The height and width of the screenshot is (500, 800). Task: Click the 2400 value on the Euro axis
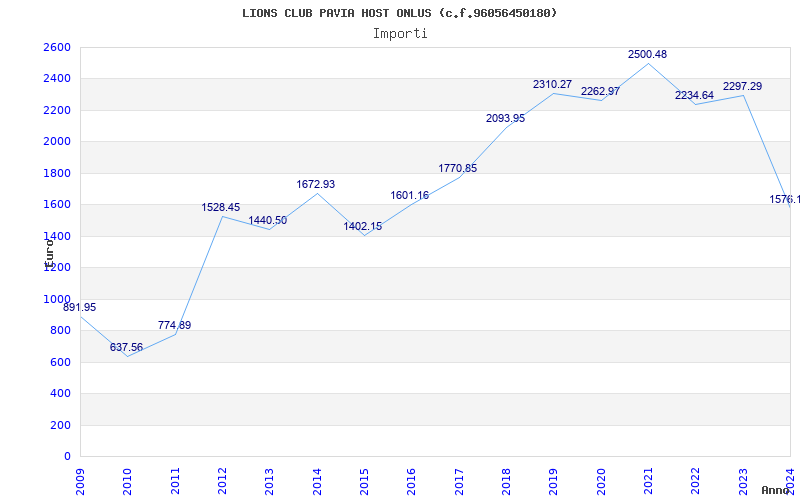pyautogui.click(x=57, y=79)
